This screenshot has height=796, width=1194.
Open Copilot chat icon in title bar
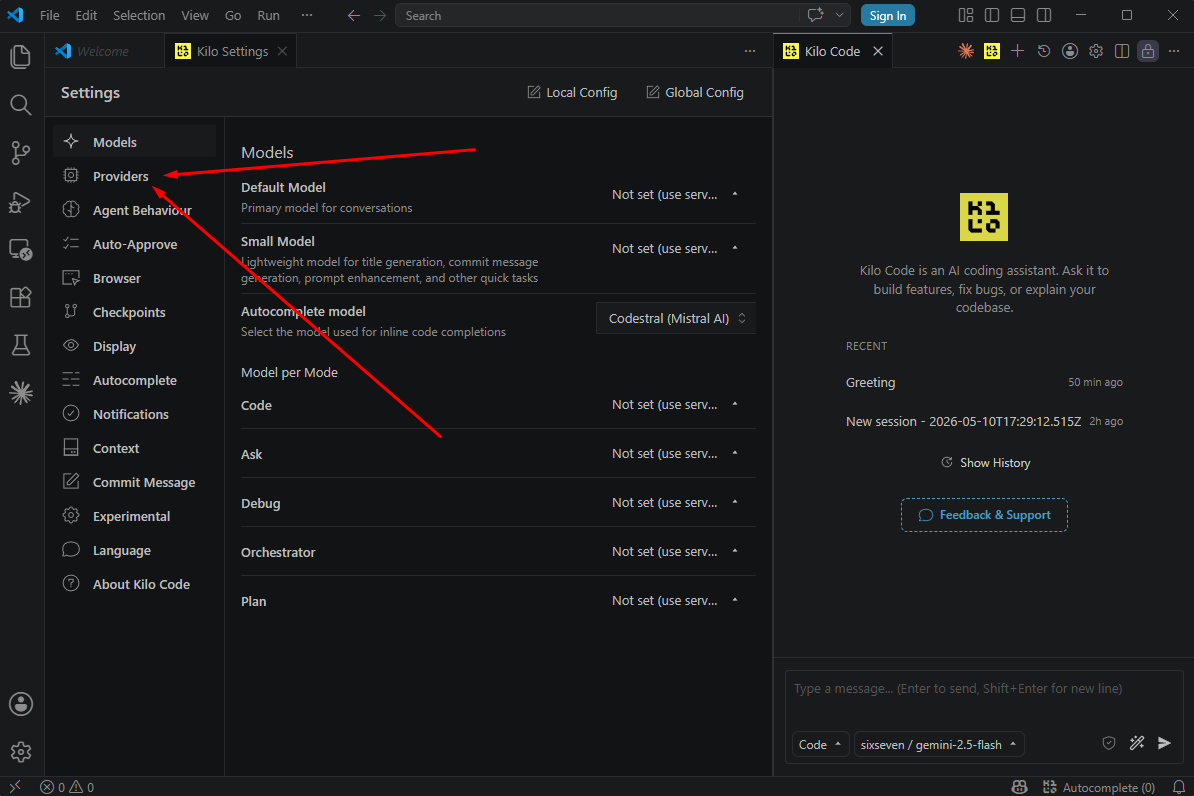coord(816,15)
